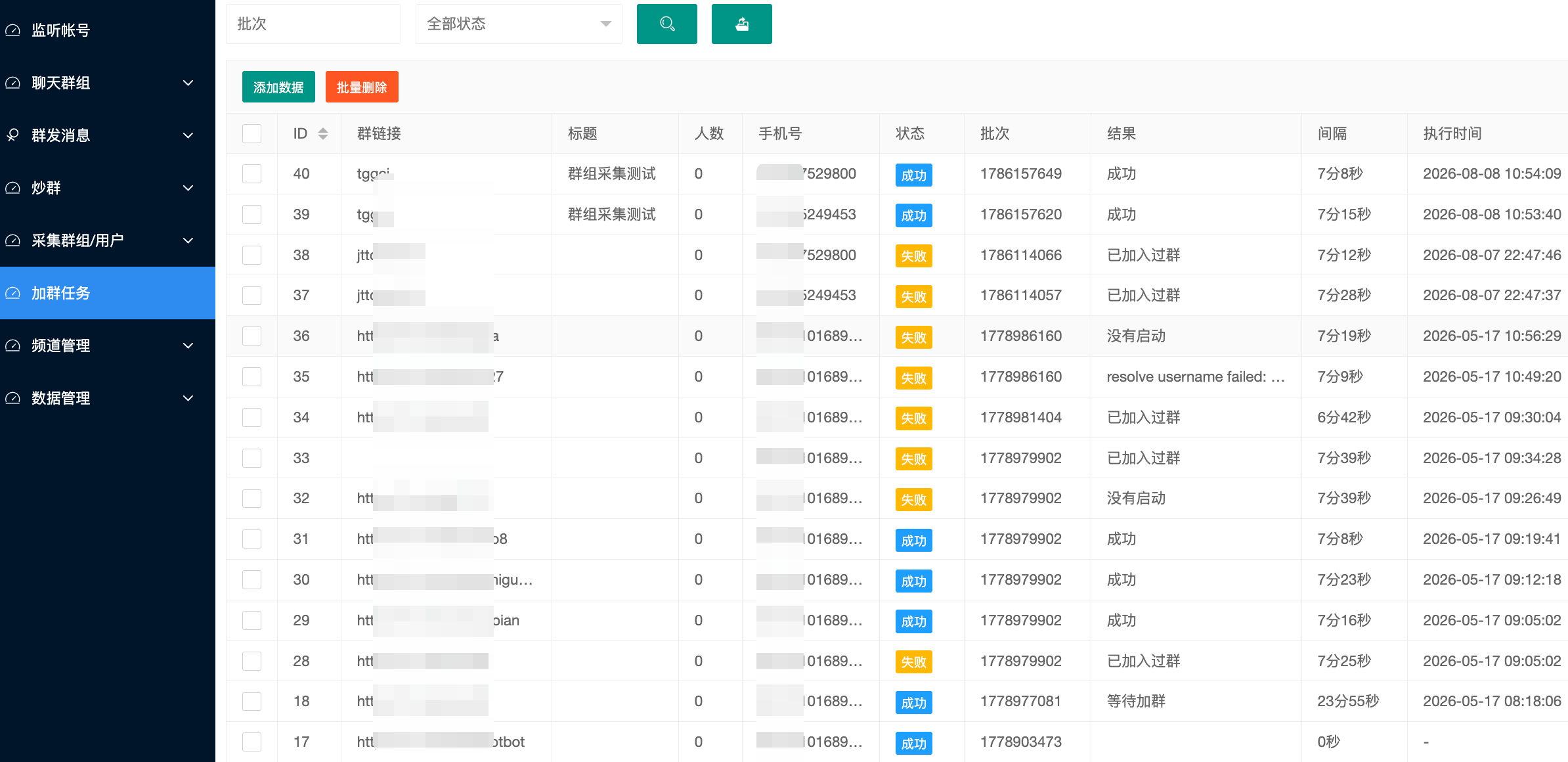Image resolution: width=1568 pixels, height=762 pixels.
Task: Sort the table by ID column arrows
Action: (322, 134)
